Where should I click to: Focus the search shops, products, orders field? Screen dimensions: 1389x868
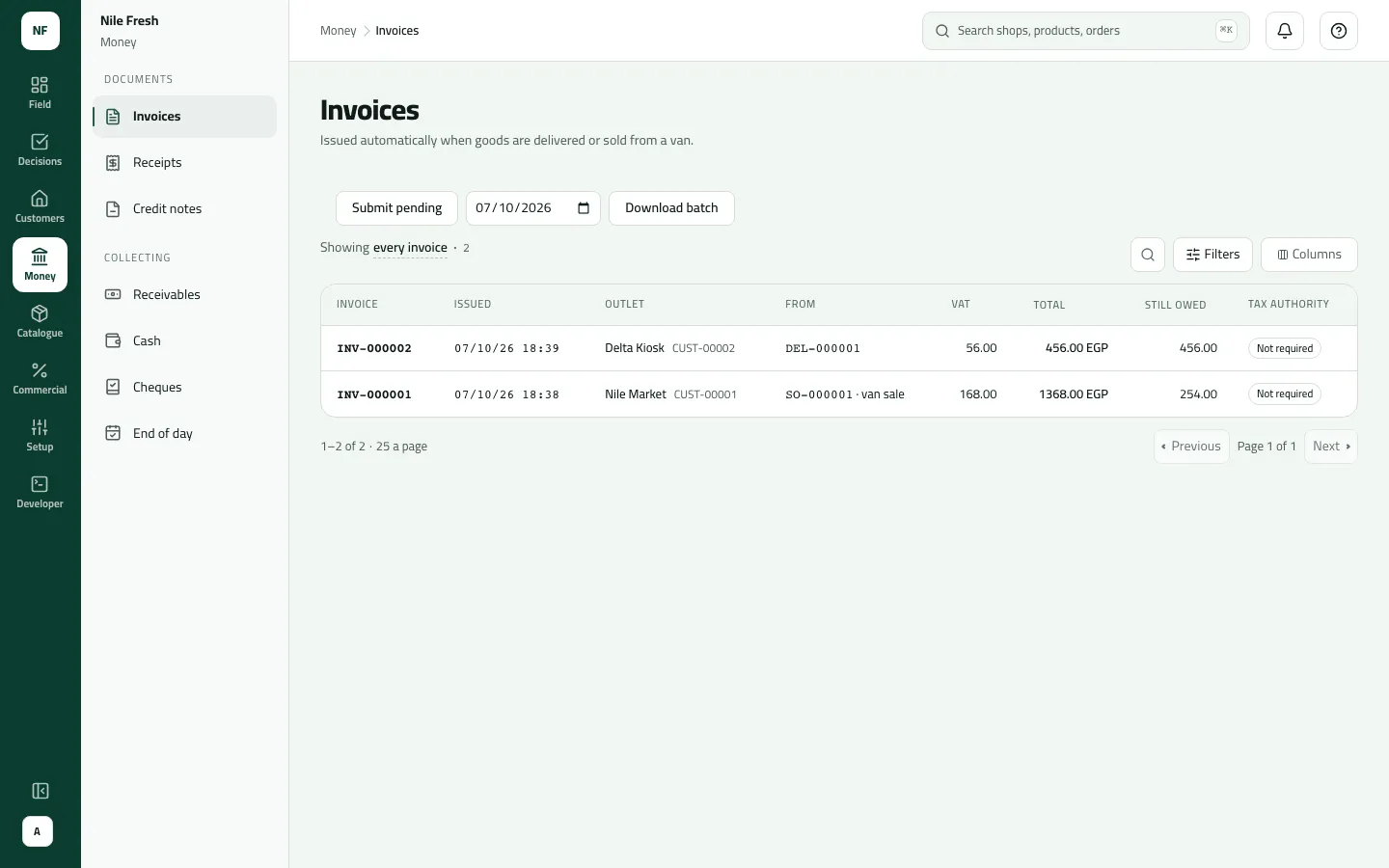pyautogui.click(x=1086, y=31)
